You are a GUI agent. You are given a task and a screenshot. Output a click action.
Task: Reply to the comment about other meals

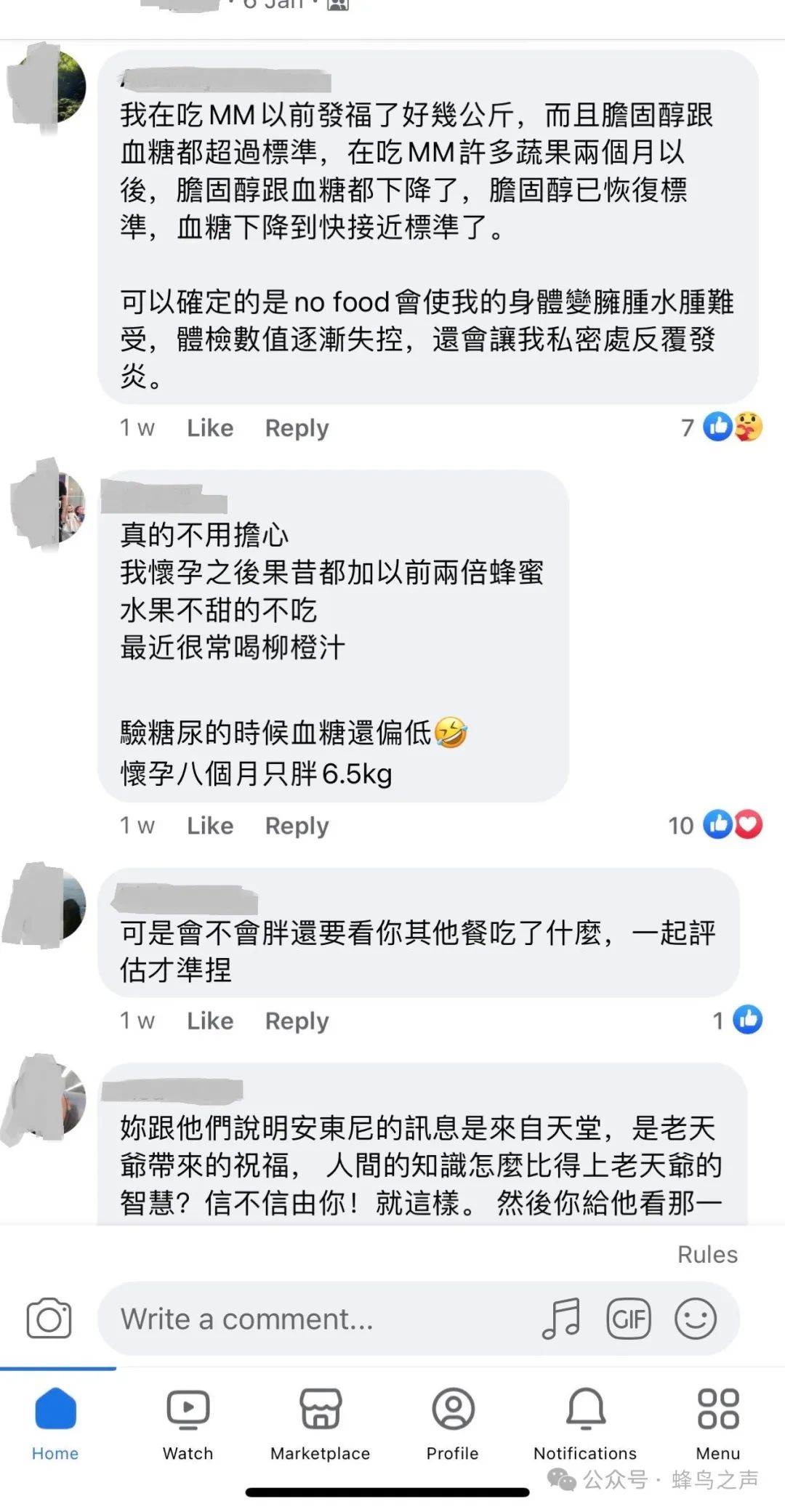297,1021
